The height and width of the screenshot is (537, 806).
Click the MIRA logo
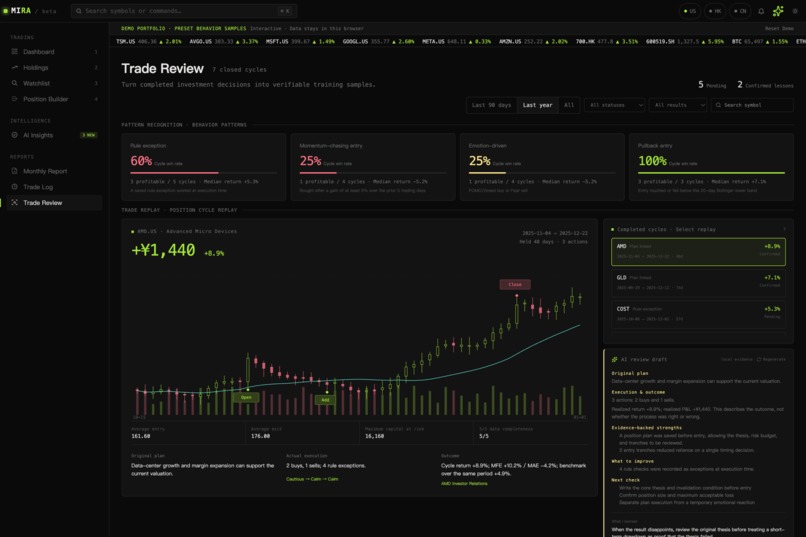[x=17, y=11]
